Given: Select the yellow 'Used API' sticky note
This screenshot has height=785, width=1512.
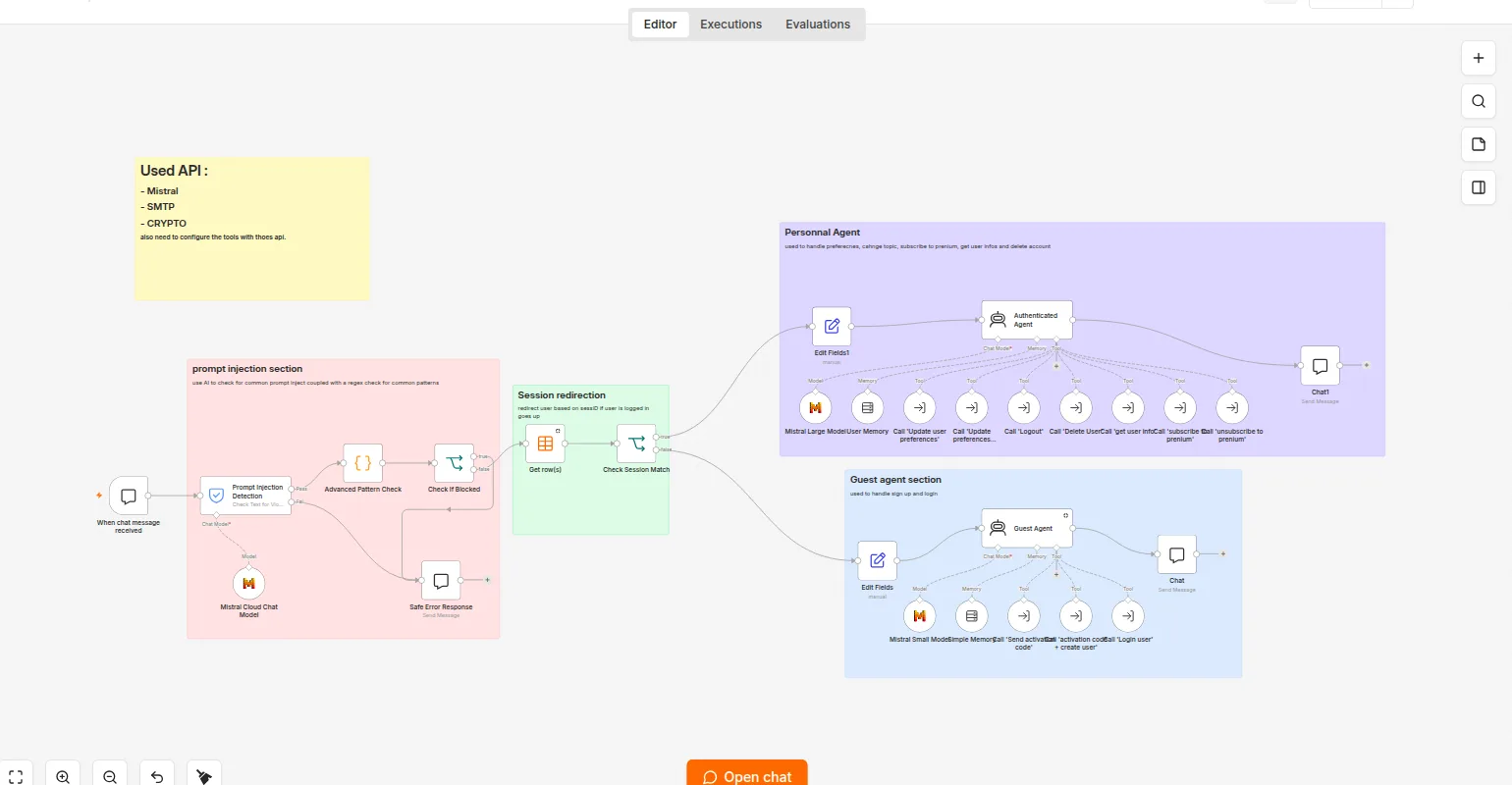Looking at the screenshot, I should tap(252, 229).
